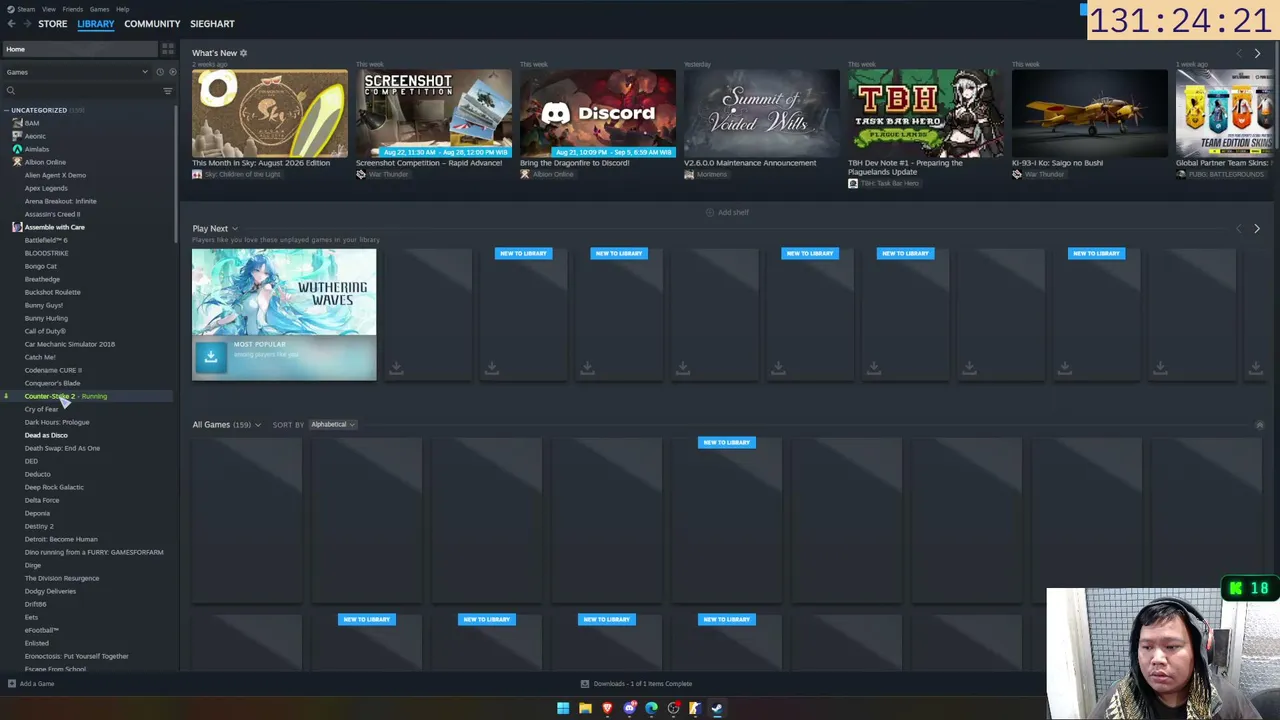
Task: Select Detroit: Become Human in list
Action: click(x=61, y=539)
